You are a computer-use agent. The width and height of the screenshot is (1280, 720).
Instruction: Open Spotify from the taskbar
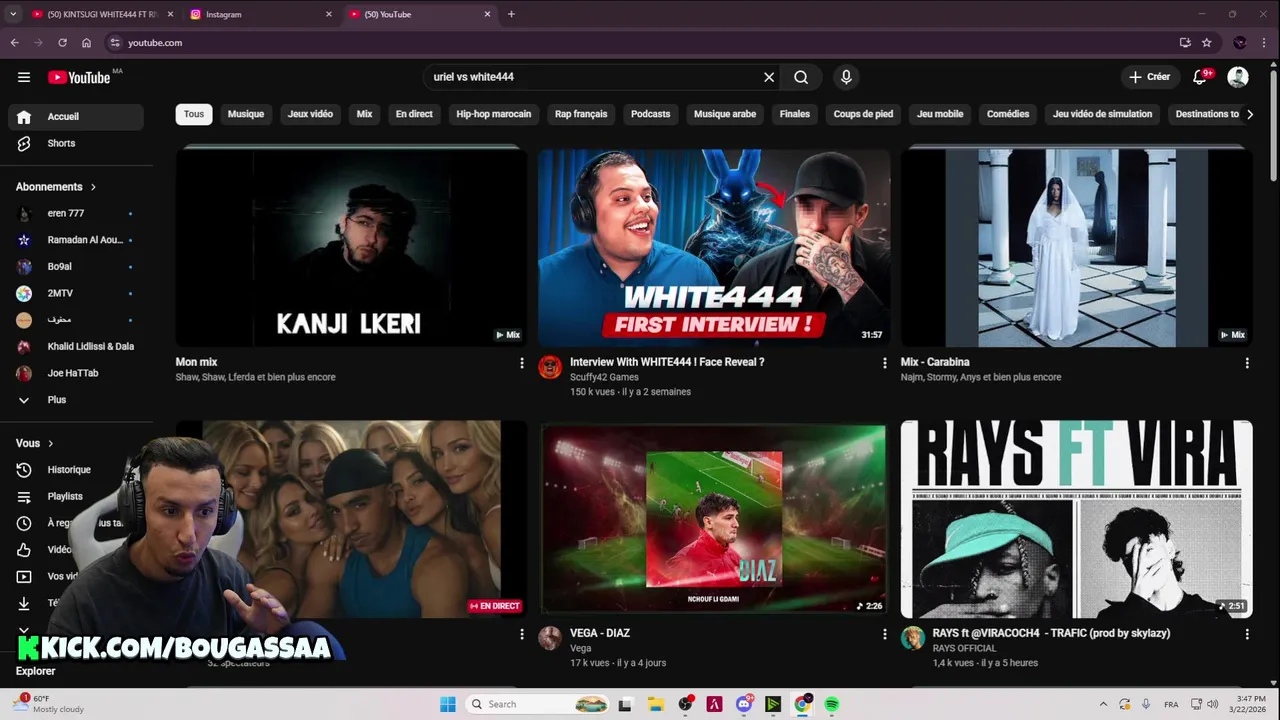832,704
